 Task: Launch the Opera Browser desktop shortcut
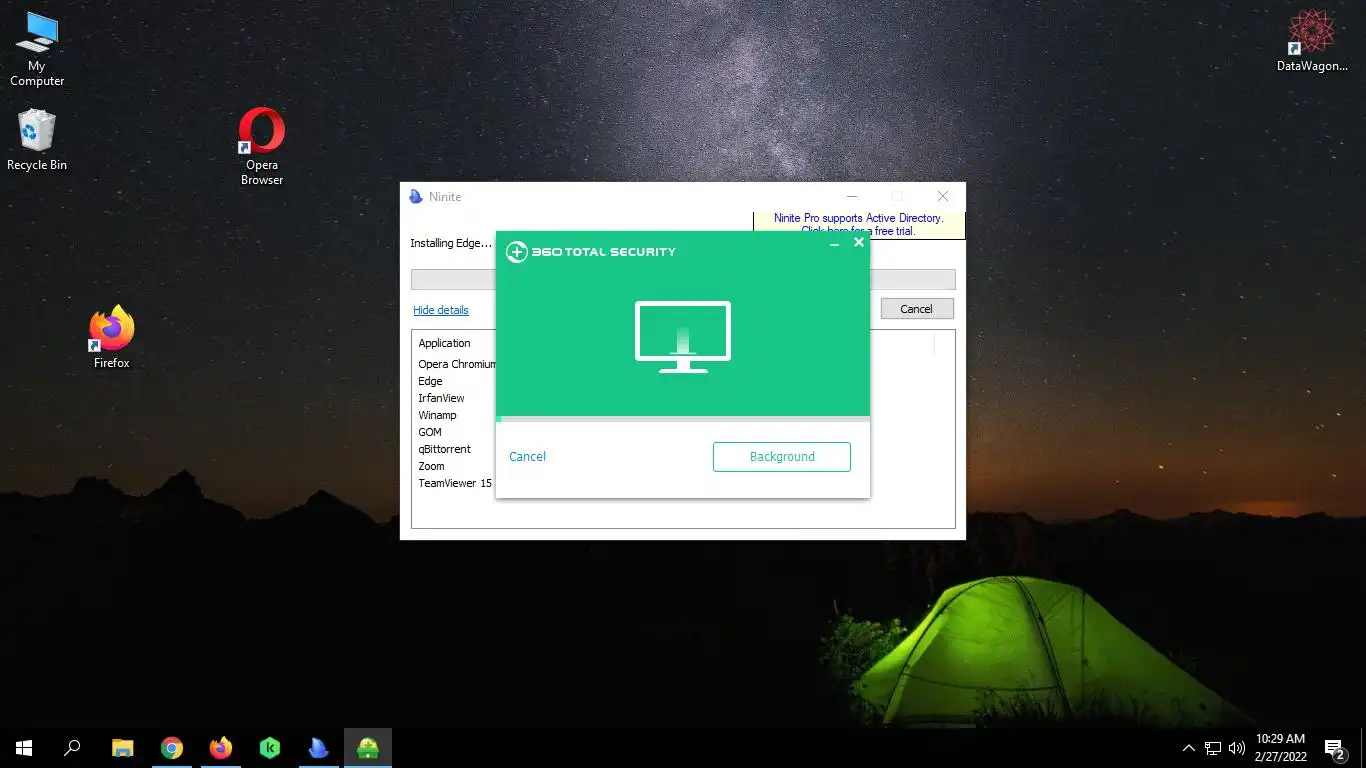click(262, 146)
